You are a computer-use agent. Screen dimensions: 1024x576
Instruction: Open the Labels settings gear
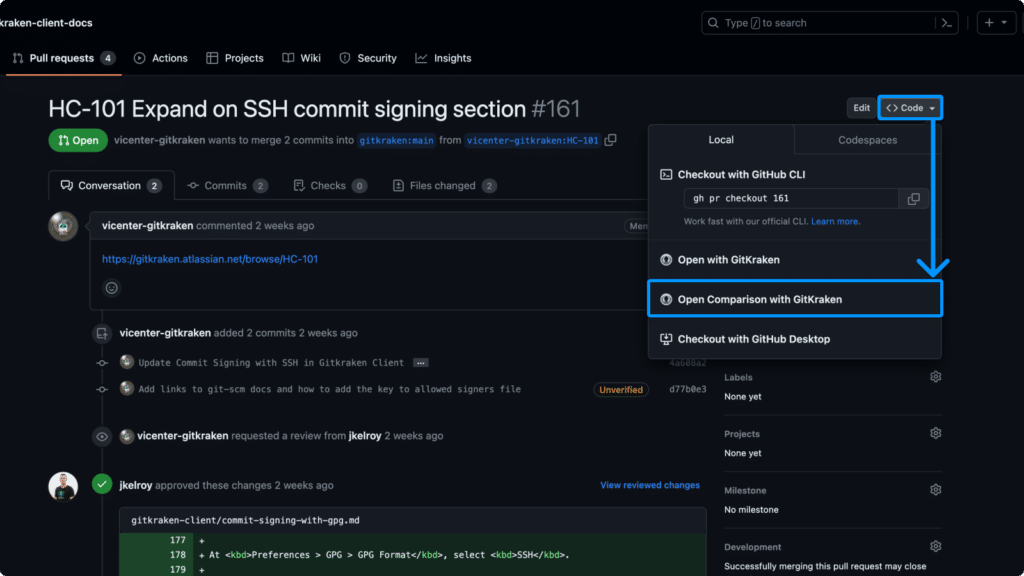(x=935, y=376)
